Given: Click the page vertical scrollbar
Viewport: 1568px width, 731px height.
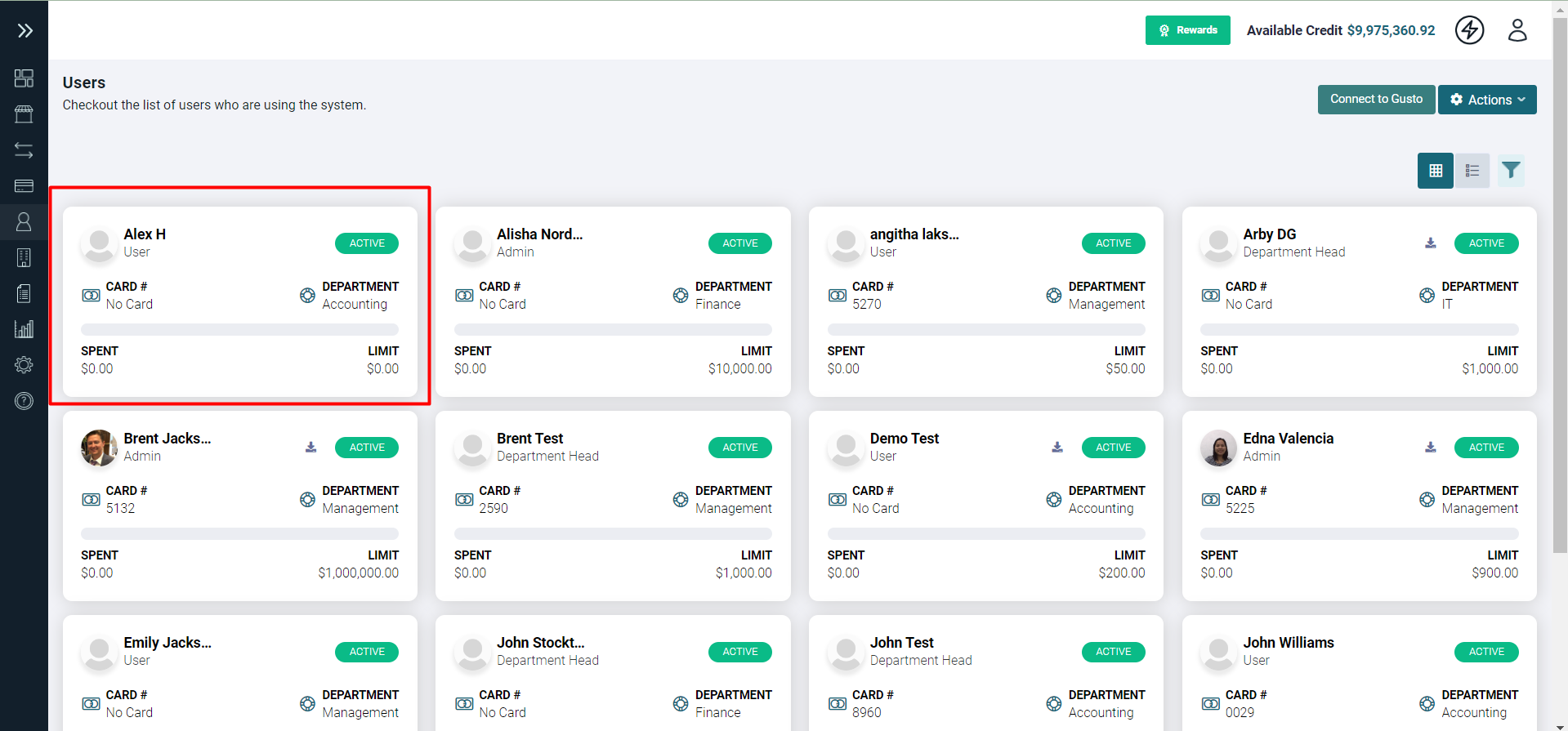Looking at the screenshot, I should pos(1560,286).
